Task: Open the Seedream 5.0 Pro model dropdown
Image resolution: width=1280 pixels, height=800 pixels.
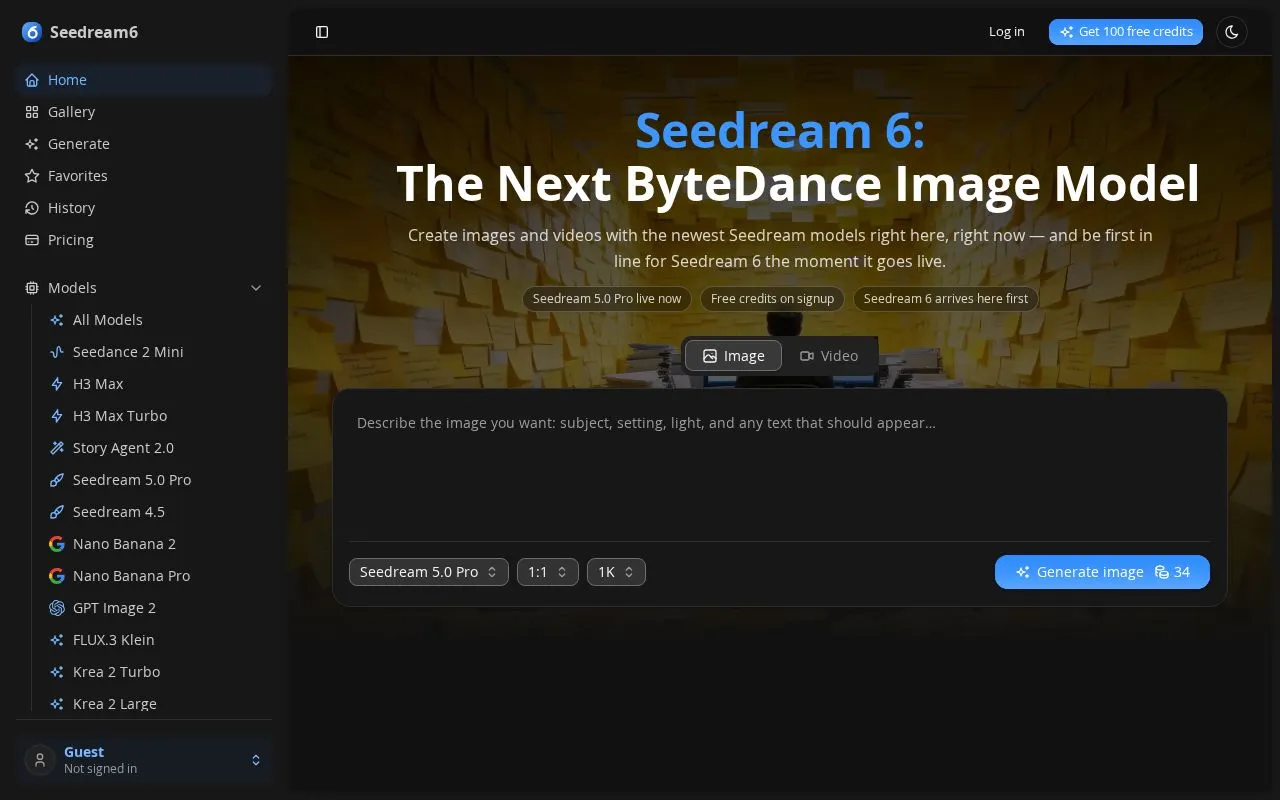Action: pyautogui.click(x=429, y=572)
